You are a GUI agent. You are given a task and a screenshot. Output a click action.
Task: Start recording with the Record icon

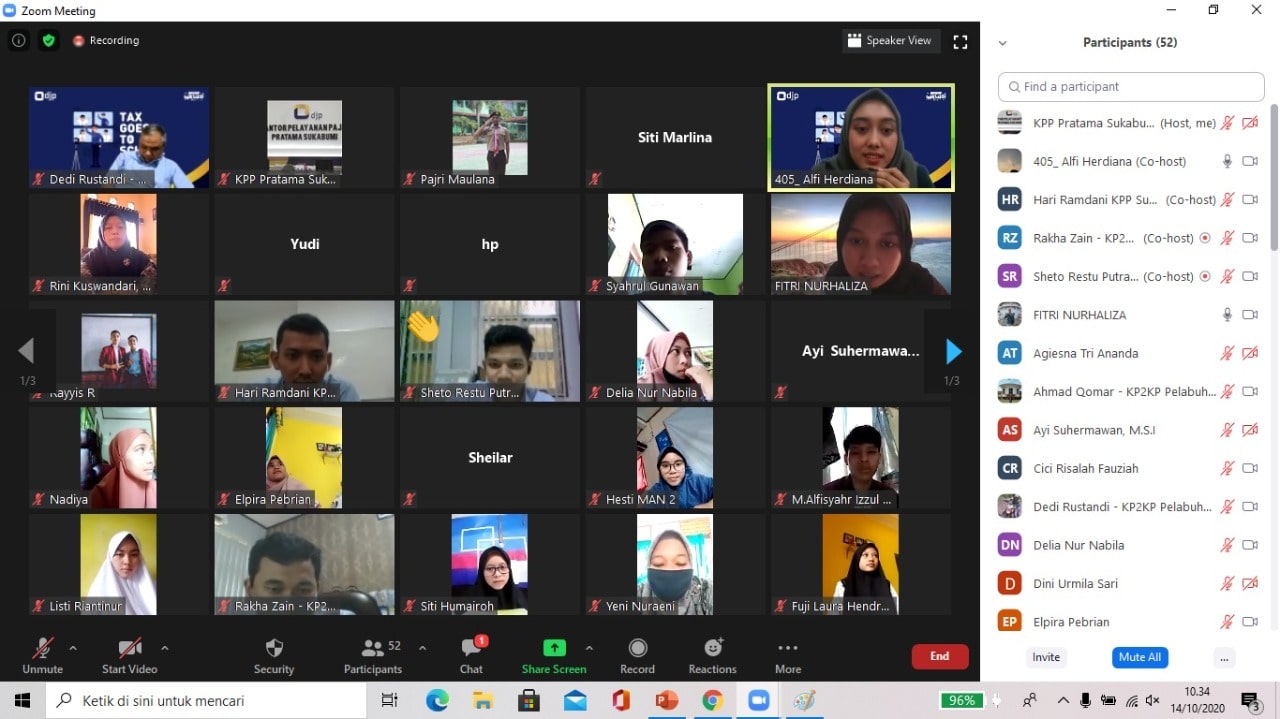[637, 648]
